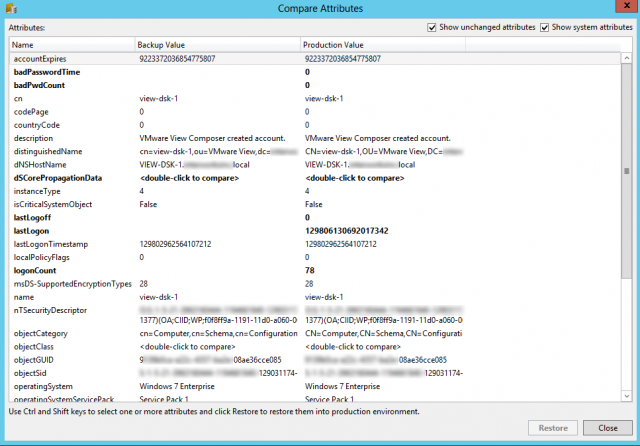Sort by Backup Value column header
Screen dimensions: 640x446
point(218,45)
